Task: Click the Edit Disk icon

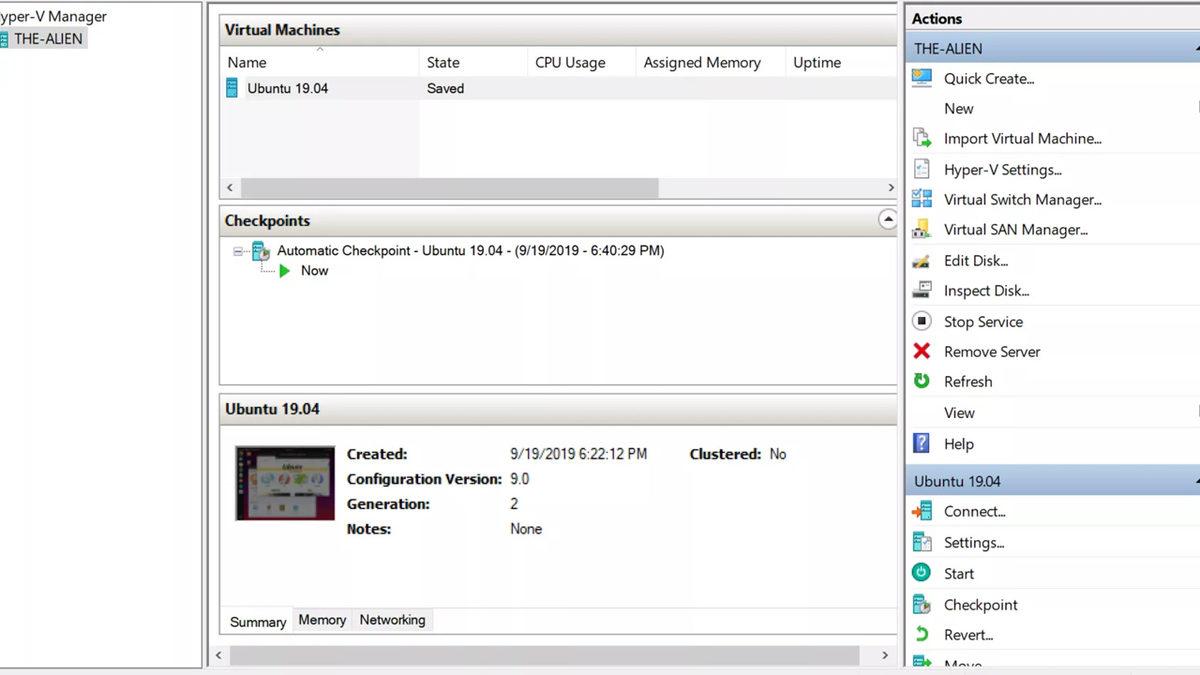Action: pos(922,261)
